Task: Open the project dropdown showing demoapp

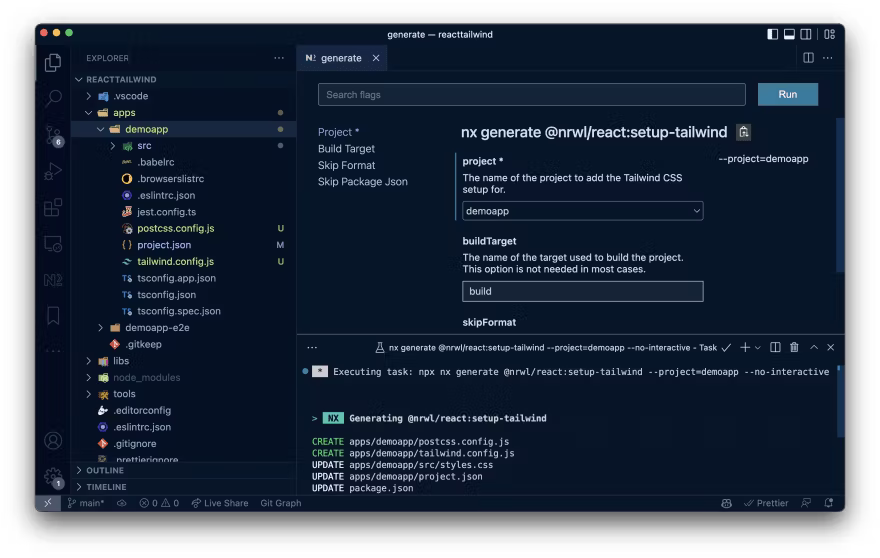Action: [x=583, y=211]
